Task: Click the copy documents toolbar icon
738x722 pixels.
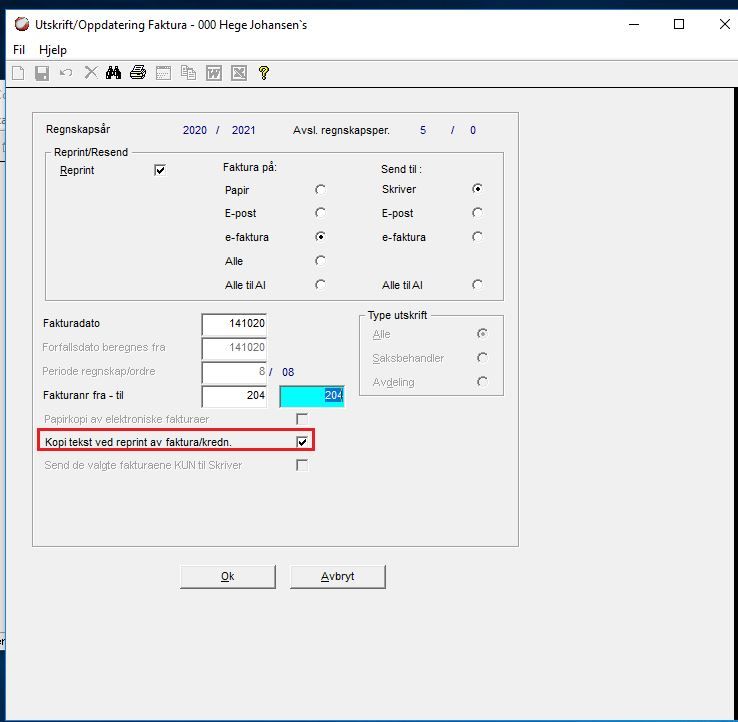Action: 188,73
